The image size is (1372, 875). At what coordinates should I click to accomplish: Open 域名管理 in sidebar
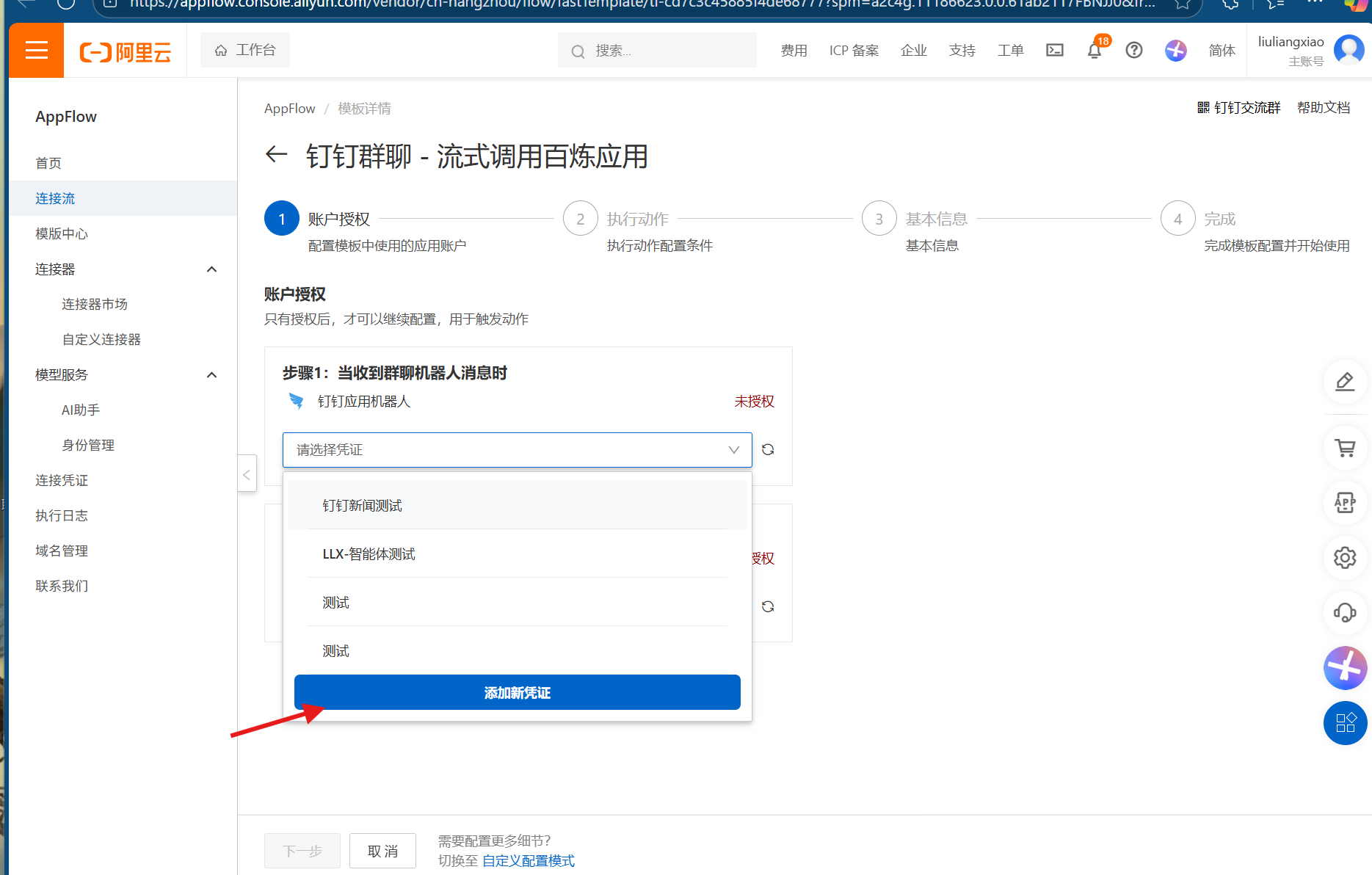62,551
